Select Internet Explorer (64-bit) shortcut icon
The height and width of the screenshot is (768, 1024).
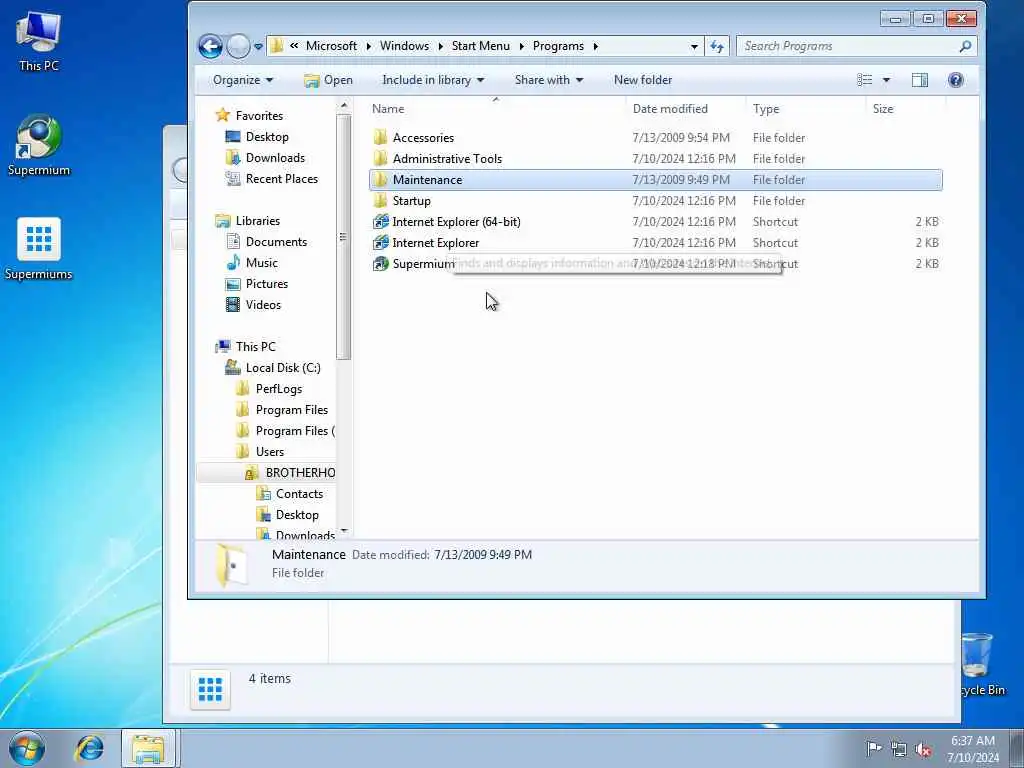[381, 221]
